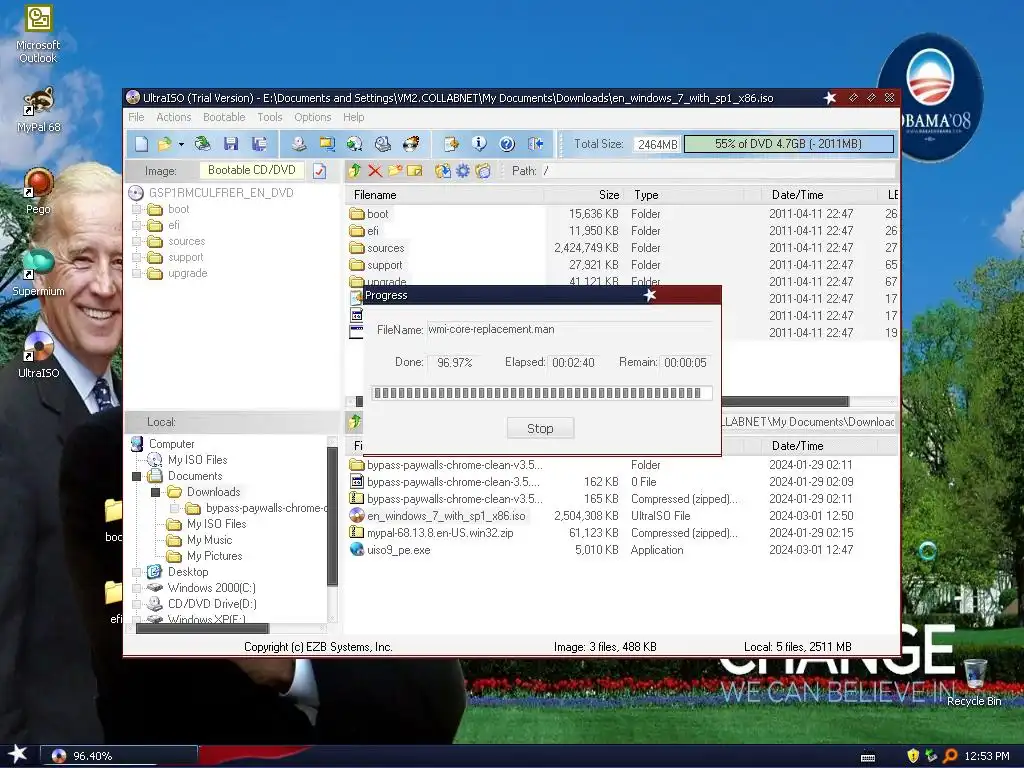The height and width of the screenshot is (768, 1024).
Task: Select en_windows_7_with_sp1_x86.iso in local files
Action: click(x=446, y=516)
